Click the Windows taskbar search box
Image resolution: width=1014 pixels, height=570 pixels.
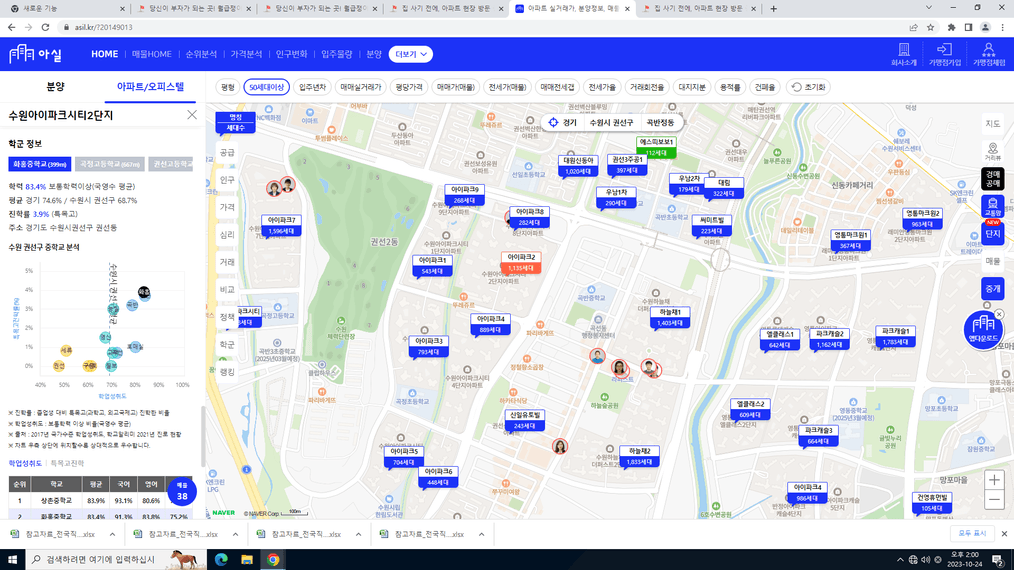115,559
